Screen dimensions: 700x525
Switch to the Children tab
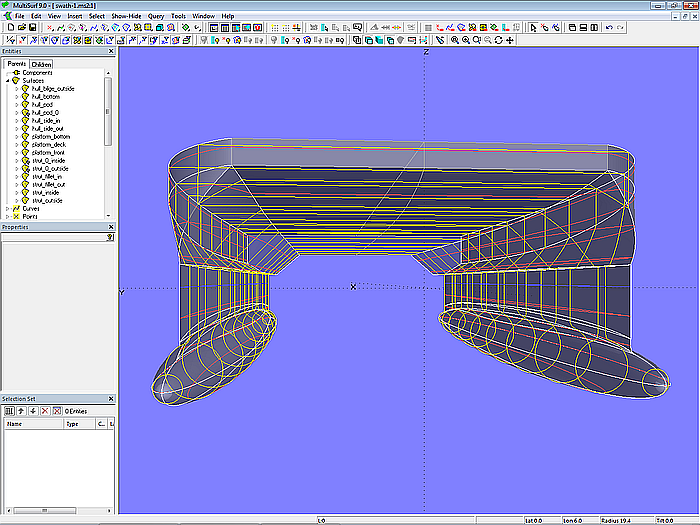pyautogui.click(x=41, y=64)
